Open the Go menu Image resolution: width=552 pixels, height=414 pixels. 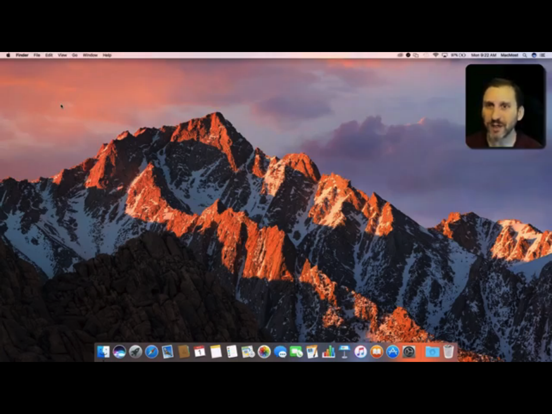coord(75,55)
